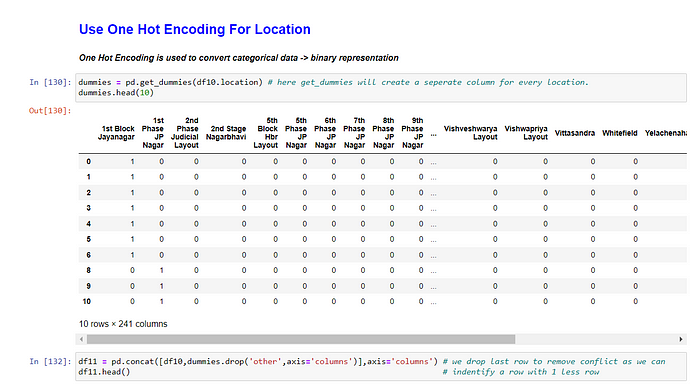Click the '2nd Stage Nagarbhavi' column header
The height and width of the screenshot is (385, 700).
tap(226, 133)
